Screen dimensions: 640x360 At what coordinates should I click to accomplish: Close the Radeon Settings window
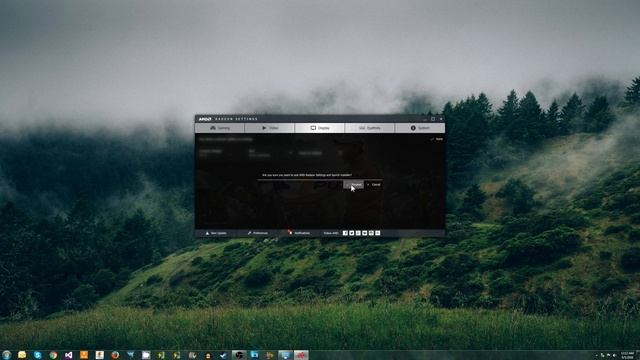[x=441, y=119]
